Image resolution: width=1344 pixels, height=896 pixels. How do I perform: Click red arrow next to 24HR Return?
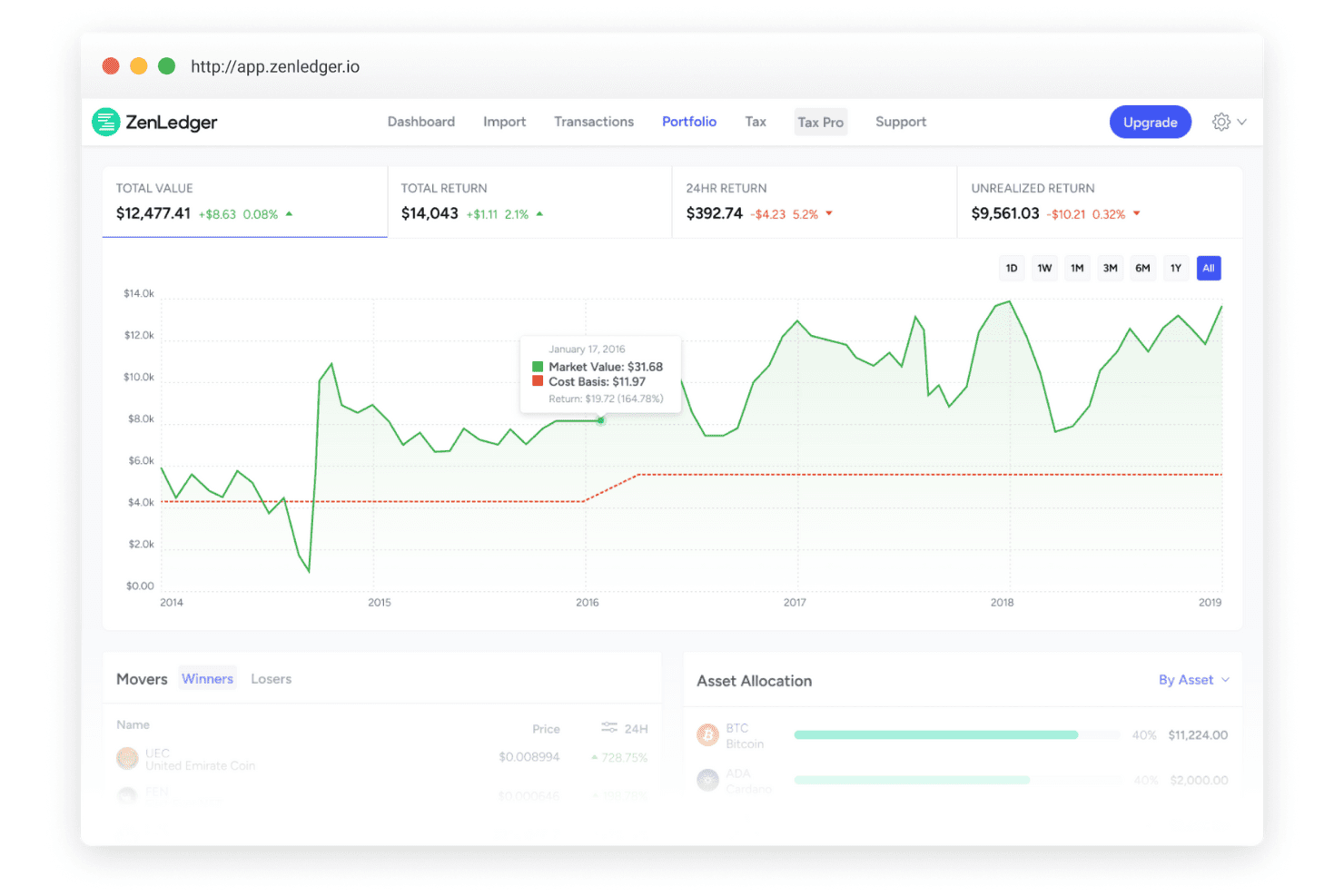[829, 214]
